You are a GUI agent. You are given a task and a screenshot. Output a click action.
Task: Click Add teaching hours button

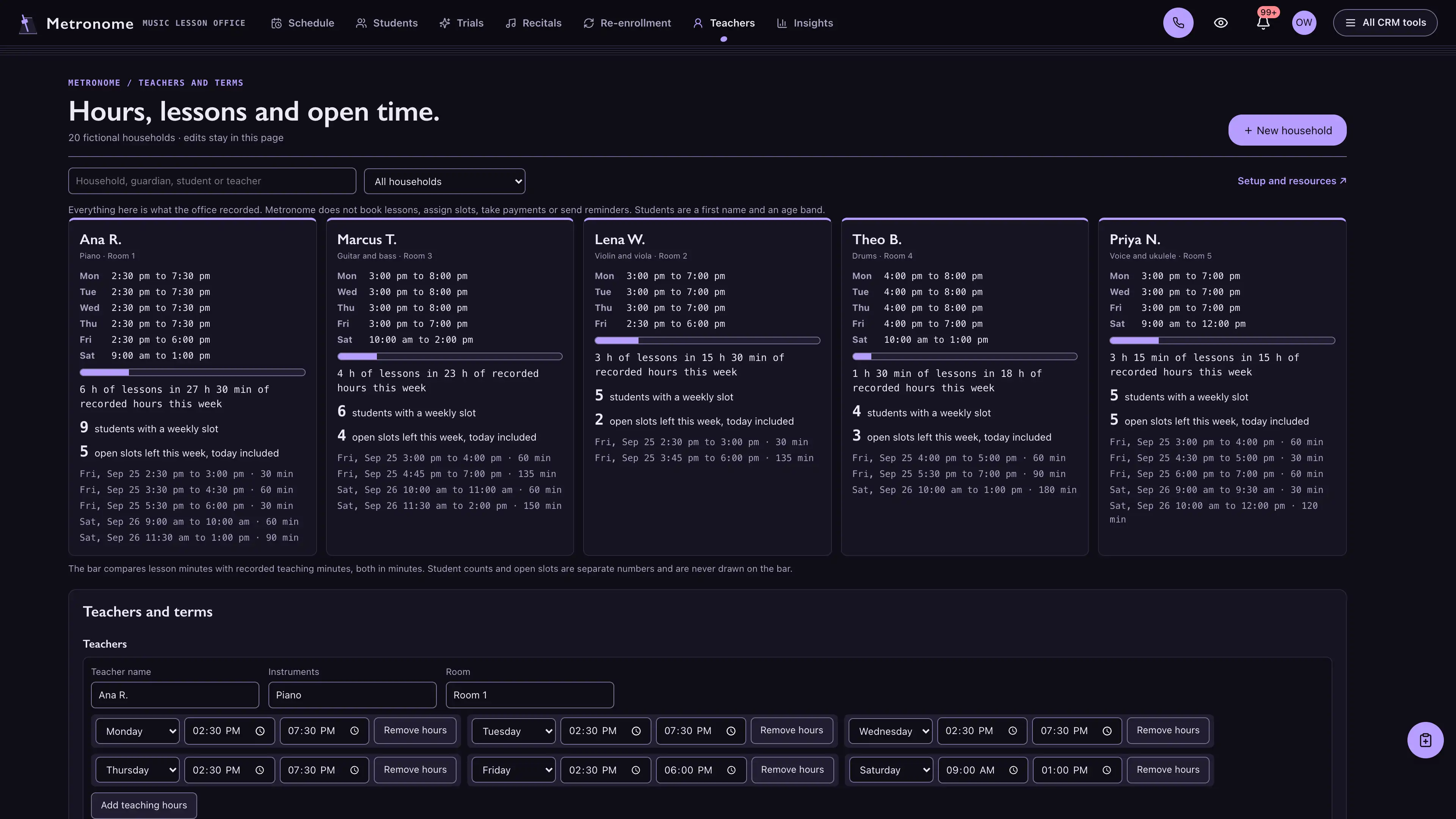(x=144, y=805)
